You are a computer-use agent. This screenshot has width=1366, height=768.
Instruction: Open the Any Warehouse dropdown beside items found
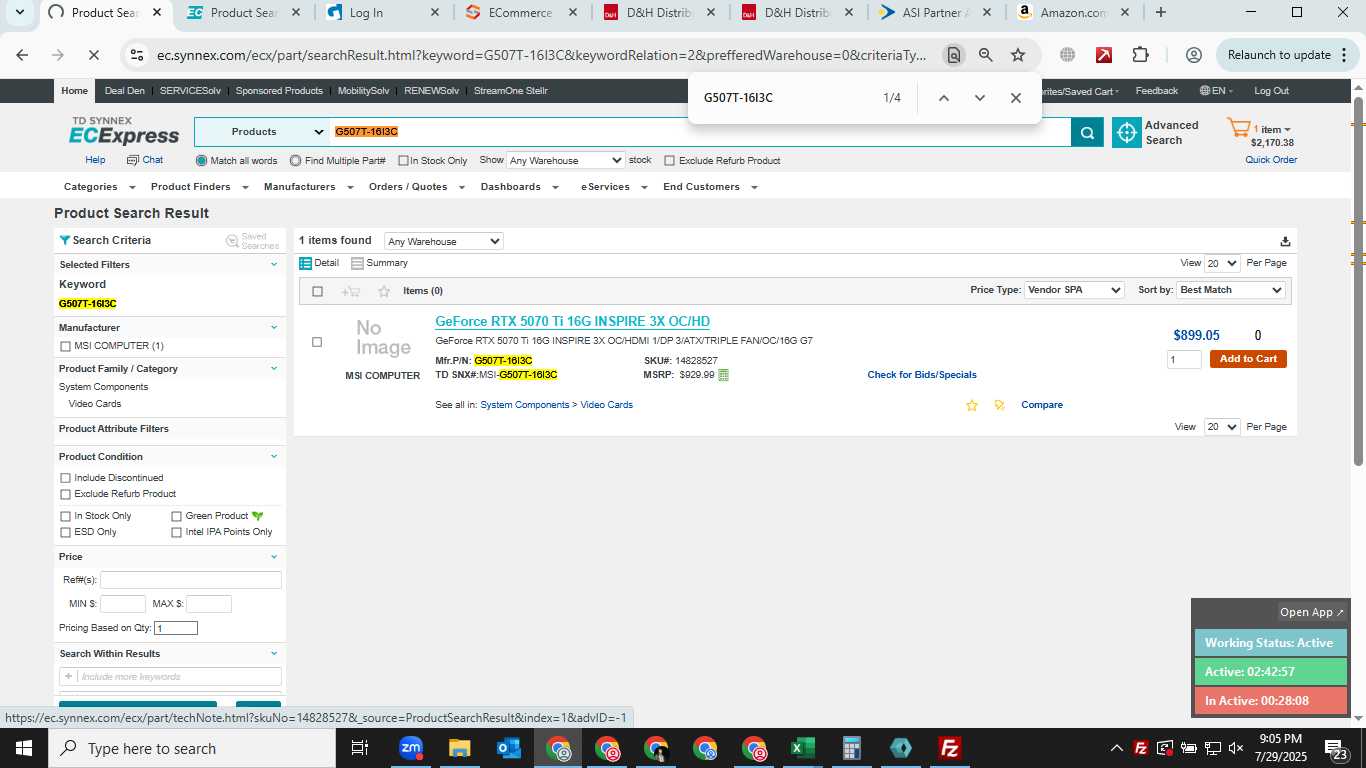(x=444, y=241)
